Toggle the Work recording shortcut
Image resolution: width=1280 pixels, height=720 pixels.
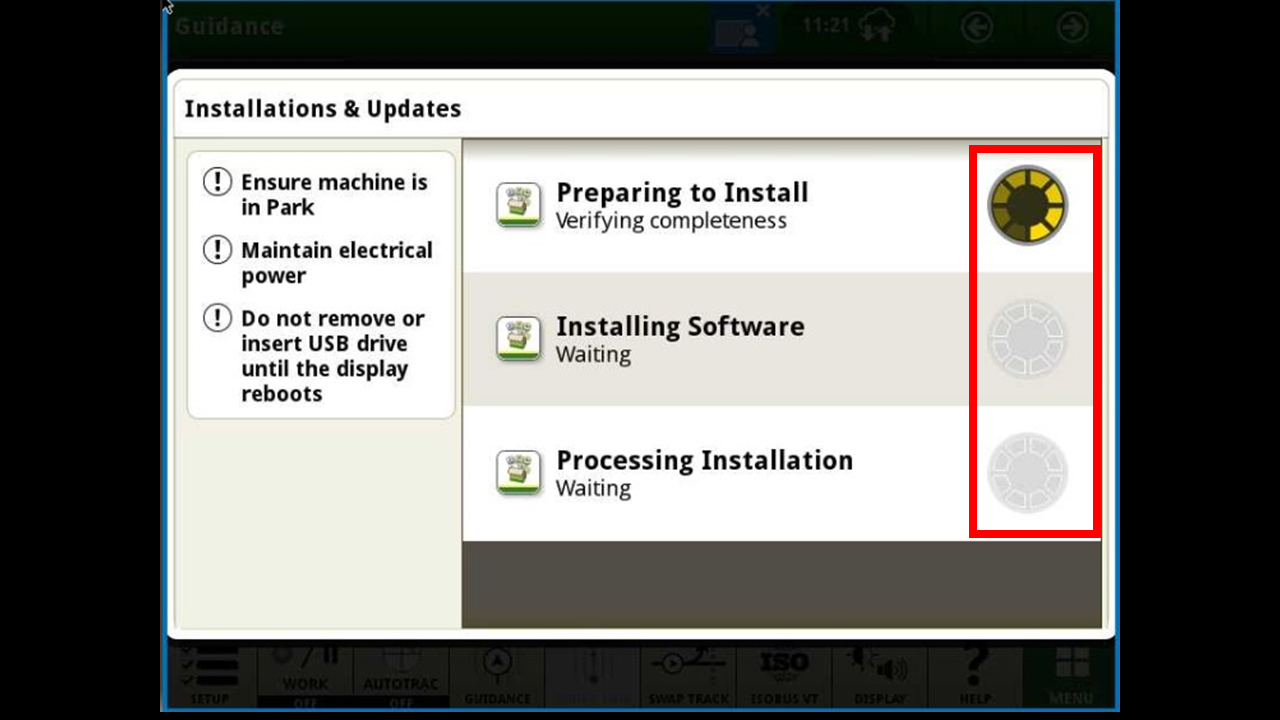point(305,677)
